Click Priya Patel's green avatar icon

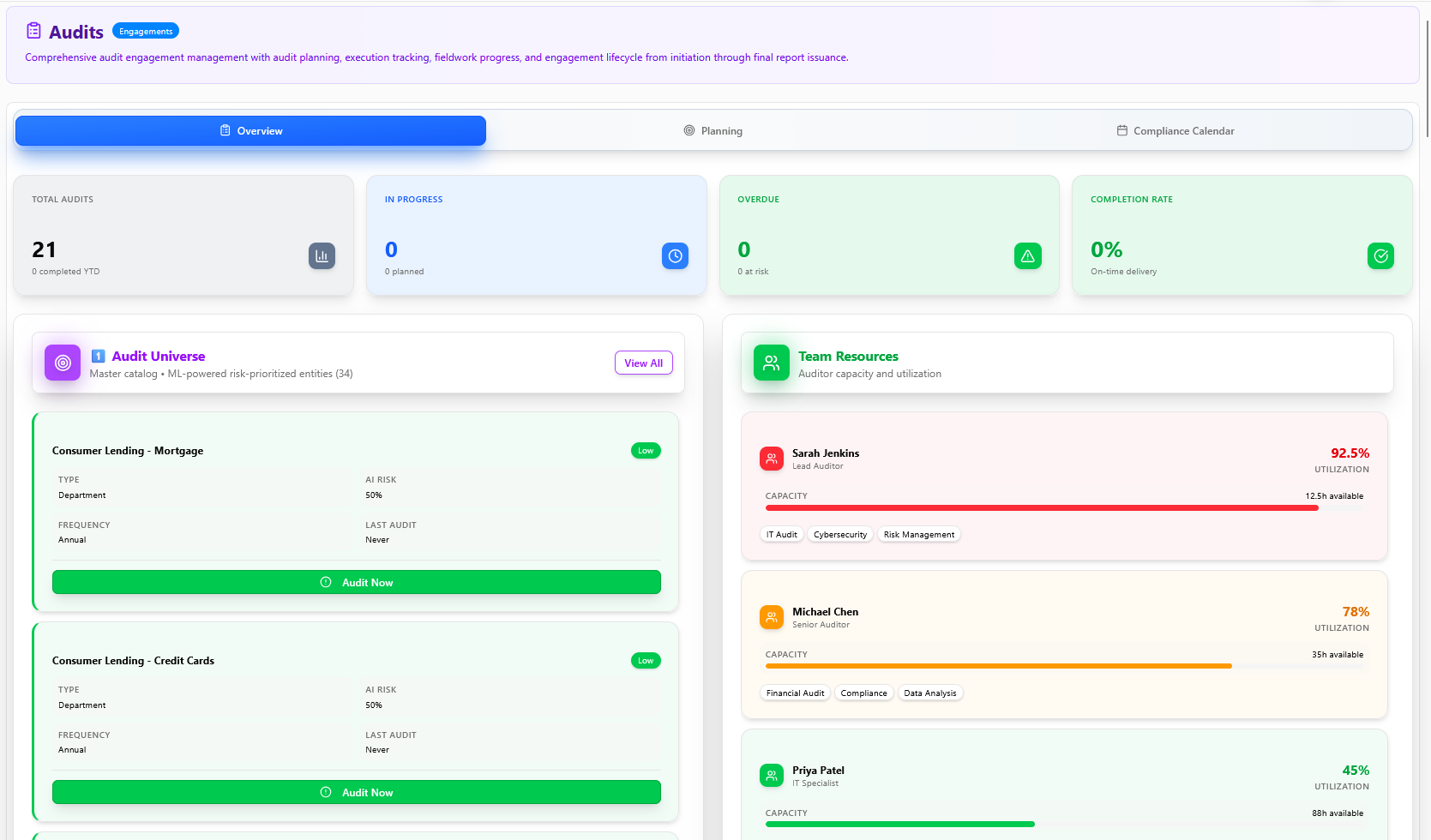tap(771, 776)
